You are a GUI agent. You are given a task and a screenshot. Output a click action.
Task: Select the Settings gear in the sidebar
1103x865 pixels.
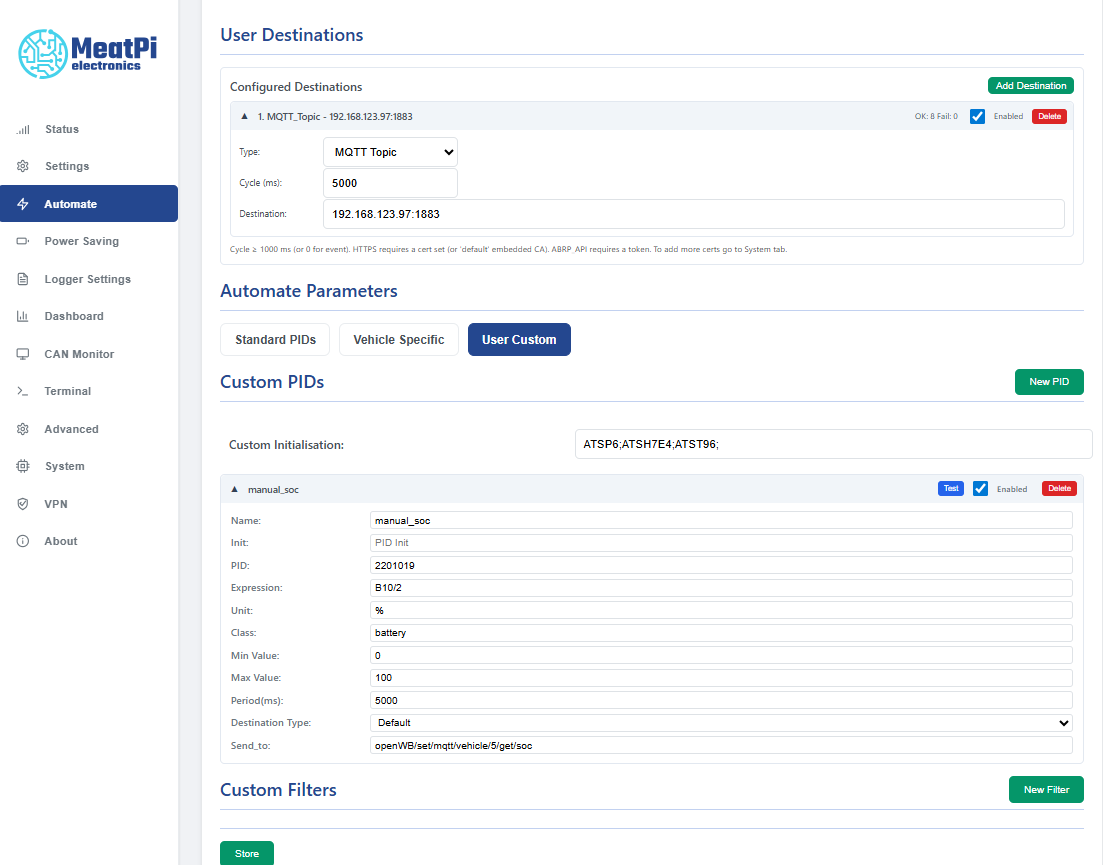click(65, 166)
